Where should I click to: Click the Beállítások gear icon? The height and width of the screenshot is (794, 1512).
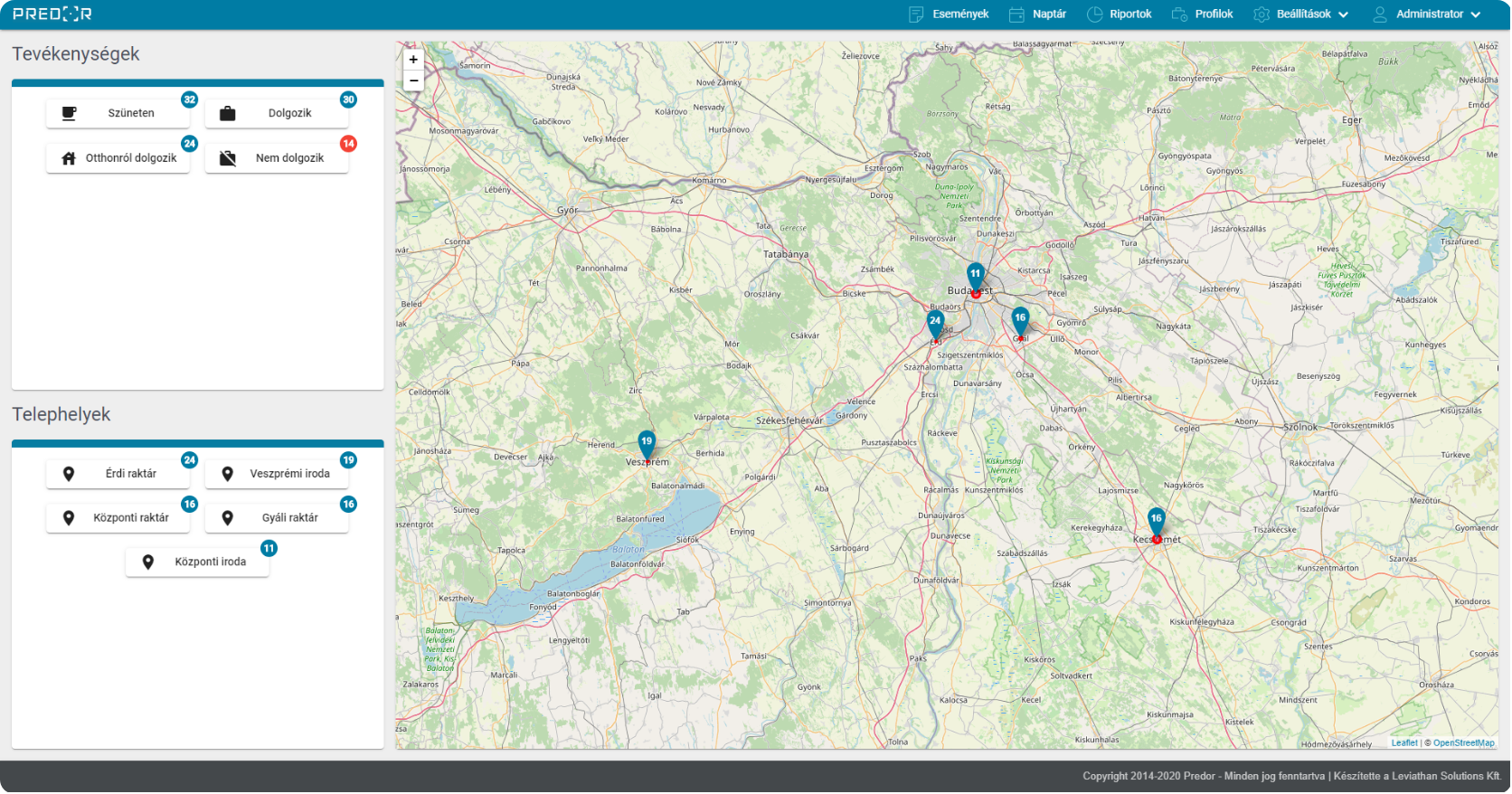click(x=1262, y=14)
